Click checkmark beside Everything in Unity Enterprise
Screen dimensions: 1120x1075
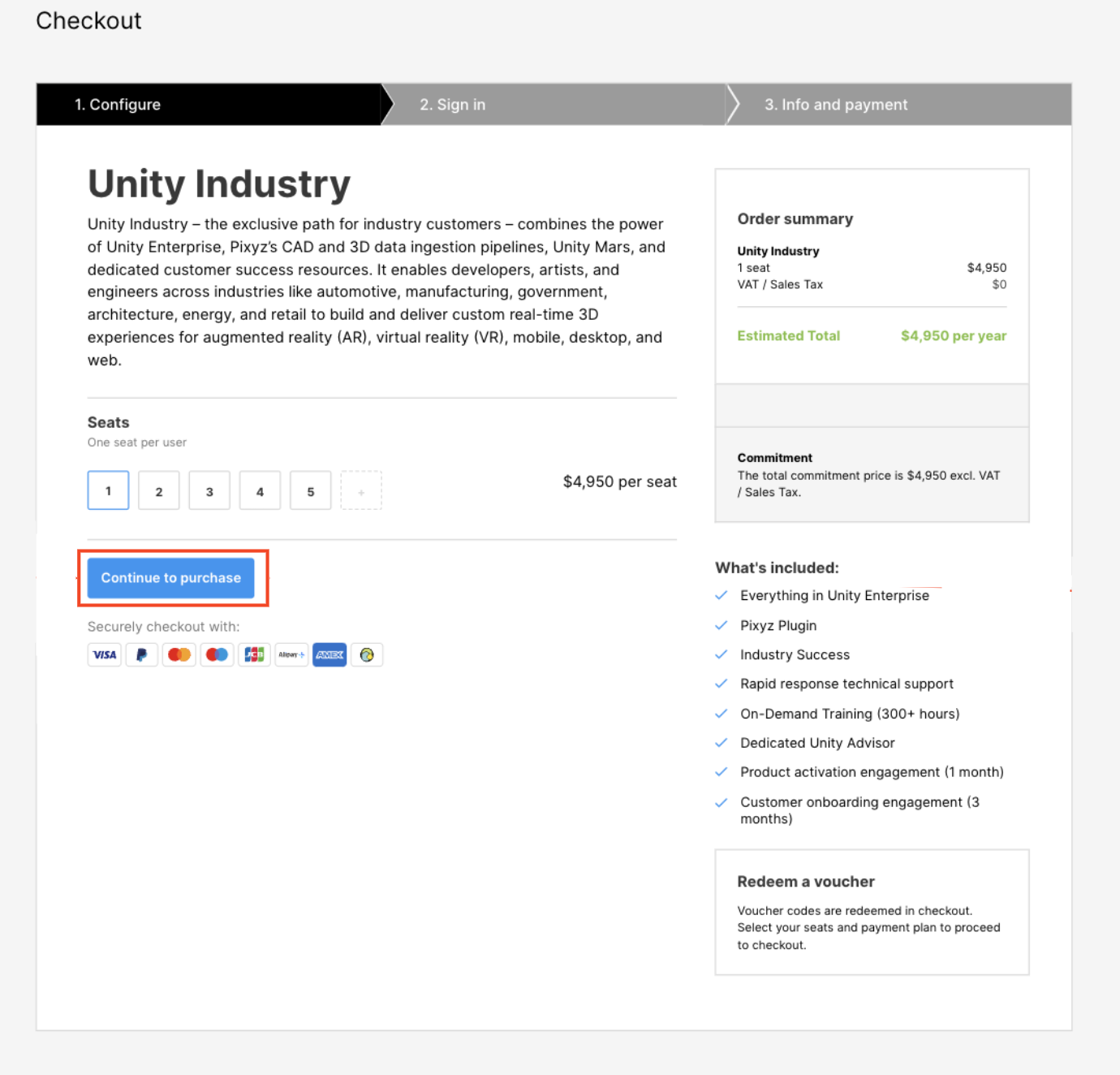tap(721, 595)
